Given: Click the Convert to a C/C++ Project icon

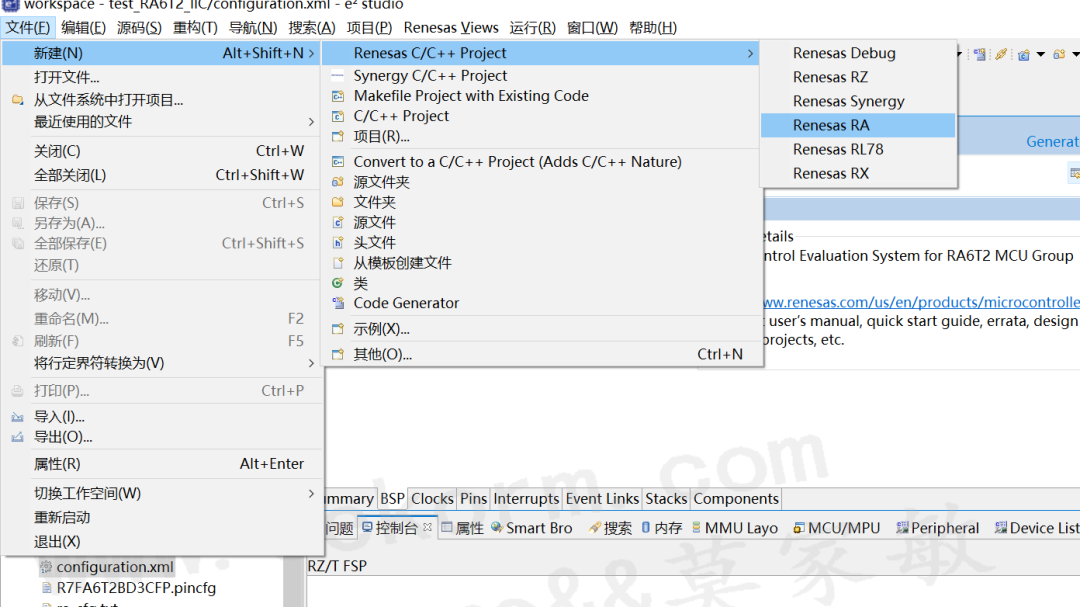Looking at the screenshot, I should click(338, 162).
